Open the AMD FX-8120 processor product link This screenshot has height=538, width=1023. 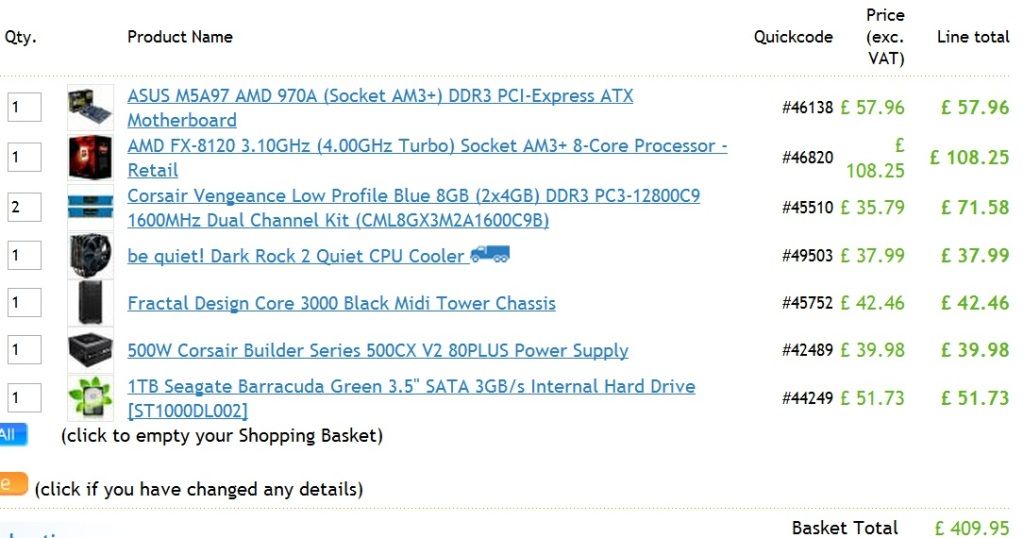[427, 158]
